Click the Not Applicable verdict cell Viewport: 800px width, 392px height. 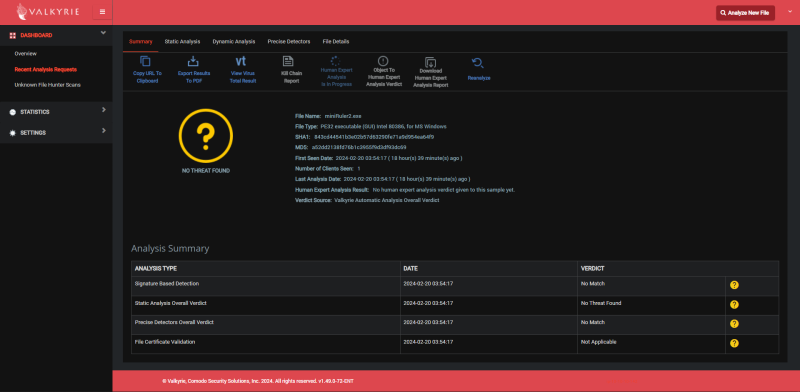click(x=598, y=341)
